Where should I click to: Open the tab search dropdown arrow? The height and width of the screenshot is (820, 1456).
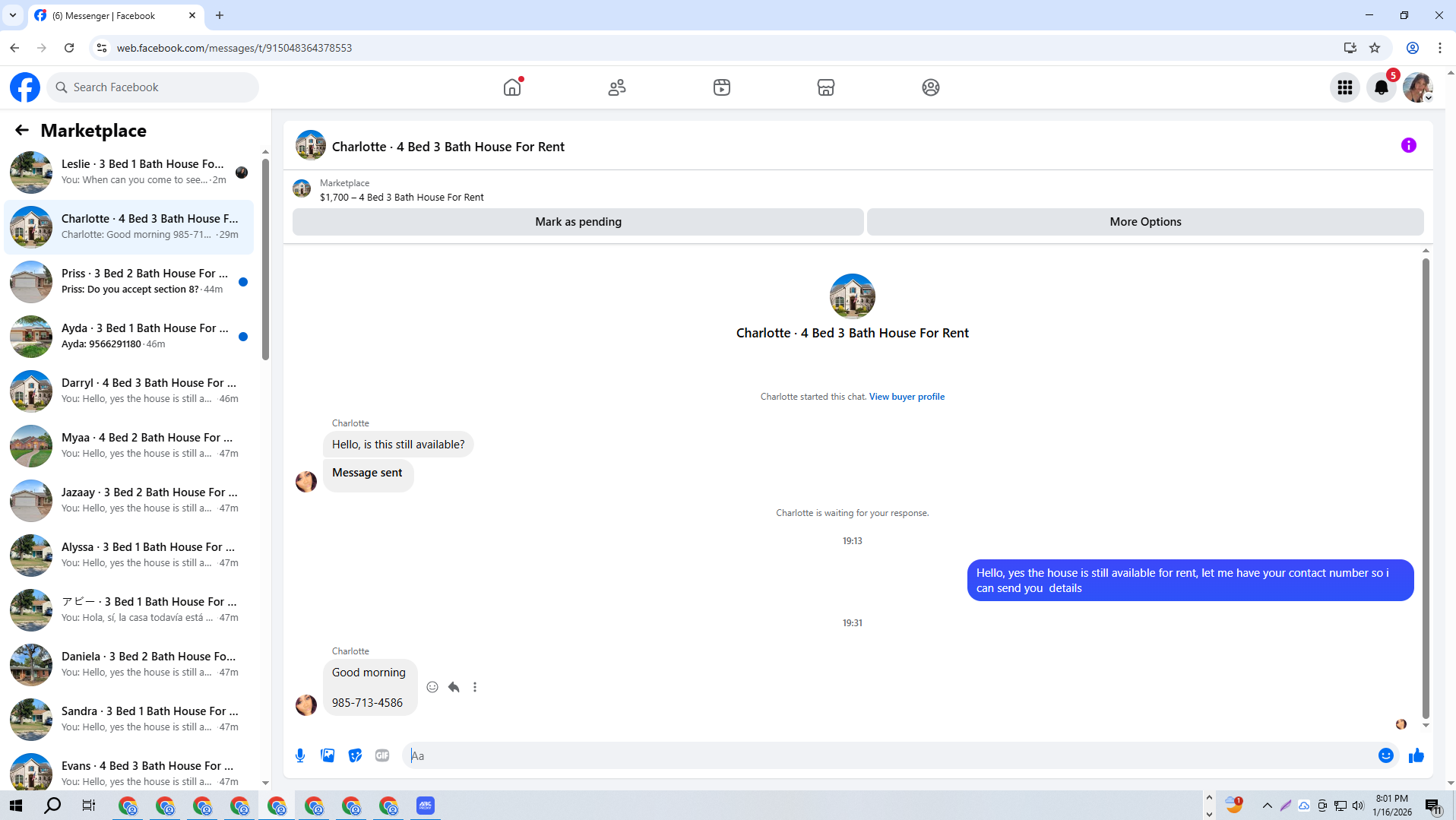pos(13,15)
